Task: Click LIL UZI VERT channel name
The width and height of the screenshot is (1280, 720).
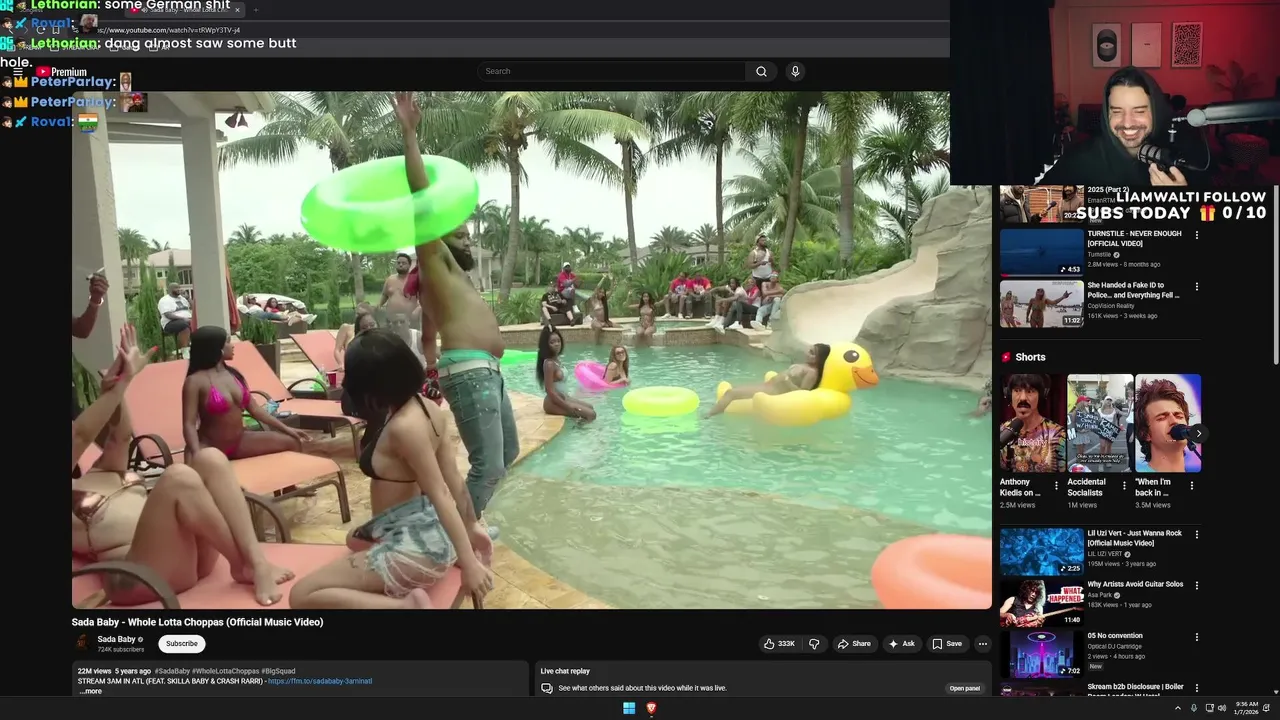Action: tap(1104, 554)
